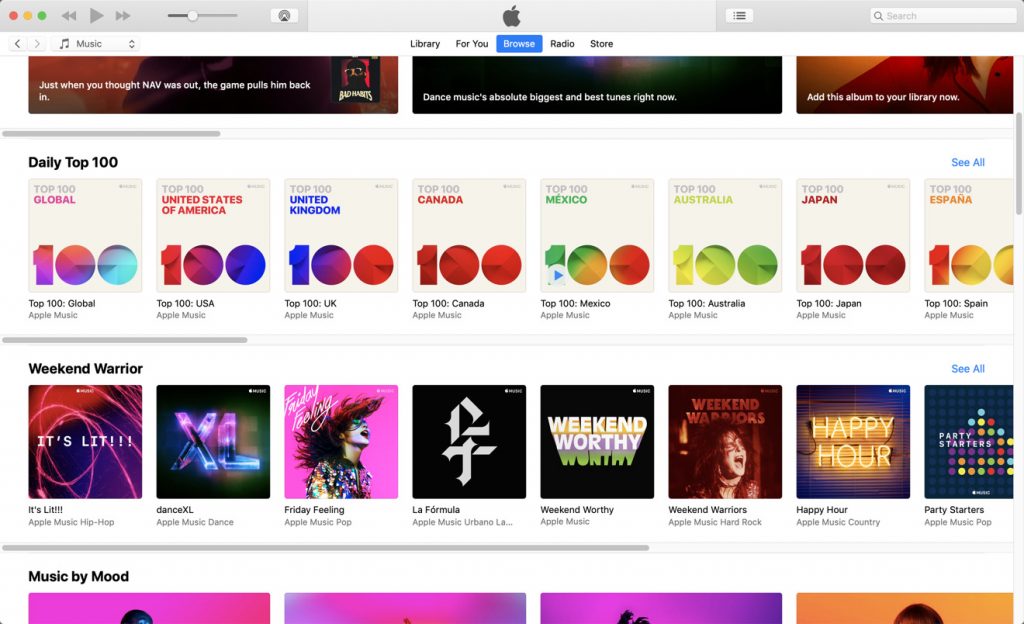Click the Daily Top 100 horizontal scrollbar
This screenshot has height=624, width=1024.
[x=125, y=340]
